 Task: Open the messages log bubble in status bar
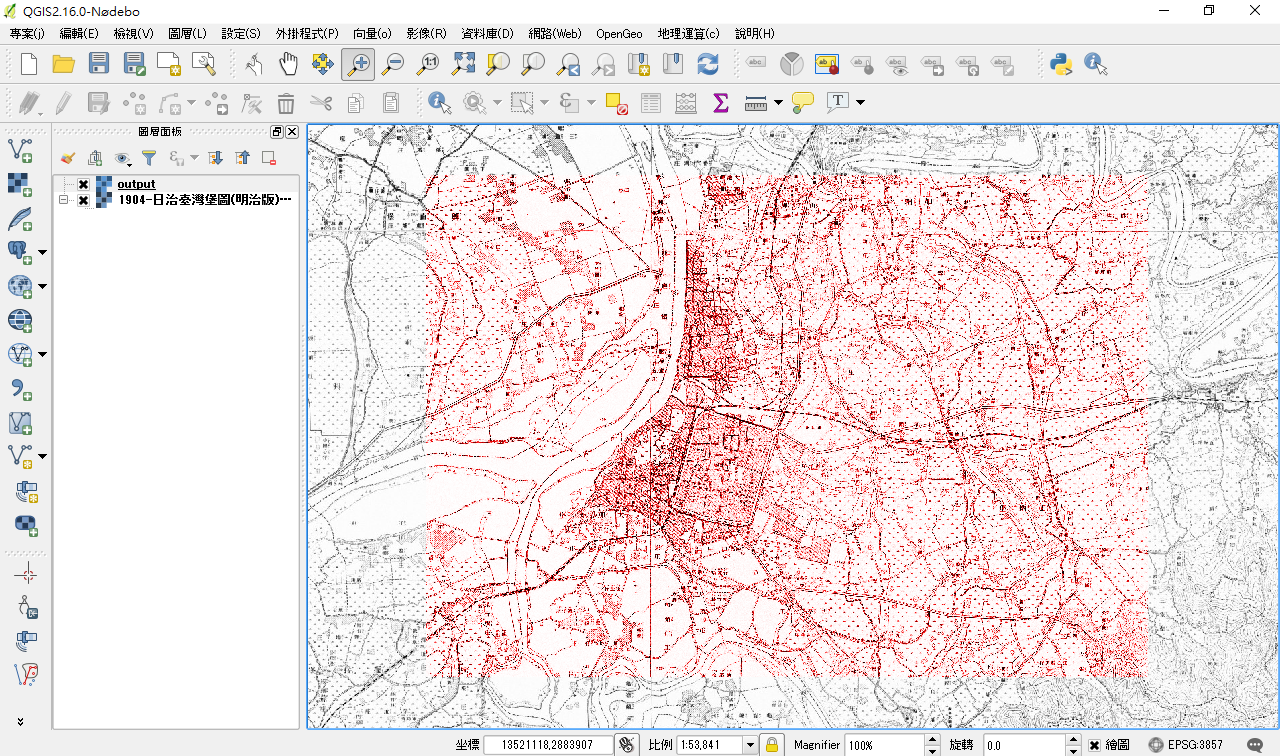tap(1255, 745)
